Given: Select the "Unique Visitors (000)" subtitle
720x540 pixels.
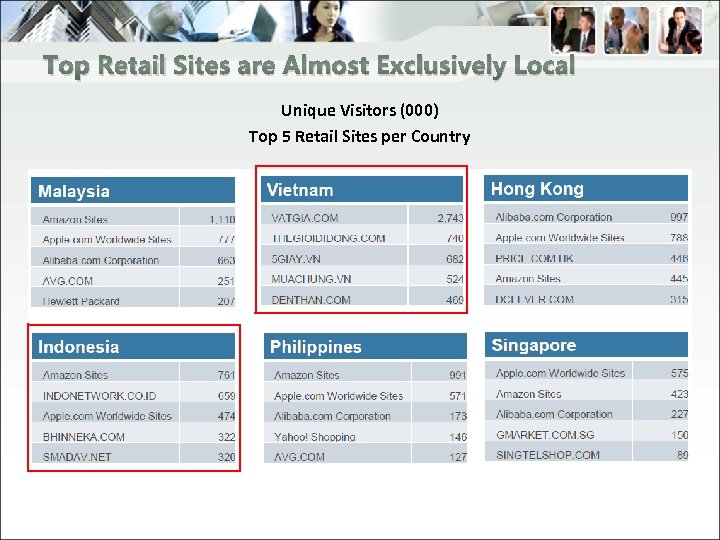Looking at the screenshot, I should tap(360, 110).
